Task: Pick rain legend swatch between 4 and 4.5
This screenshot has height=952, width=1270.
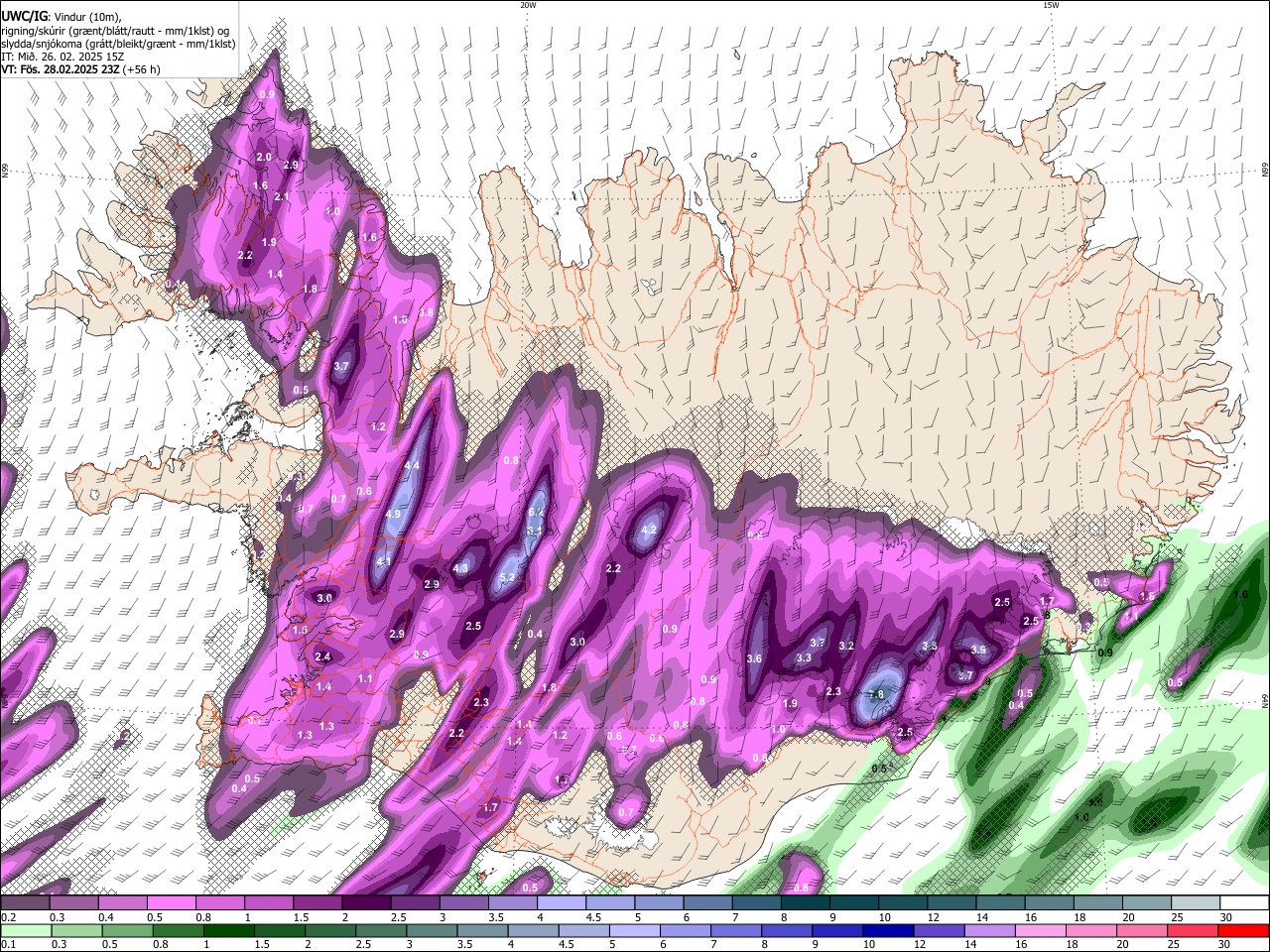Action: click(x=532, y=931)
